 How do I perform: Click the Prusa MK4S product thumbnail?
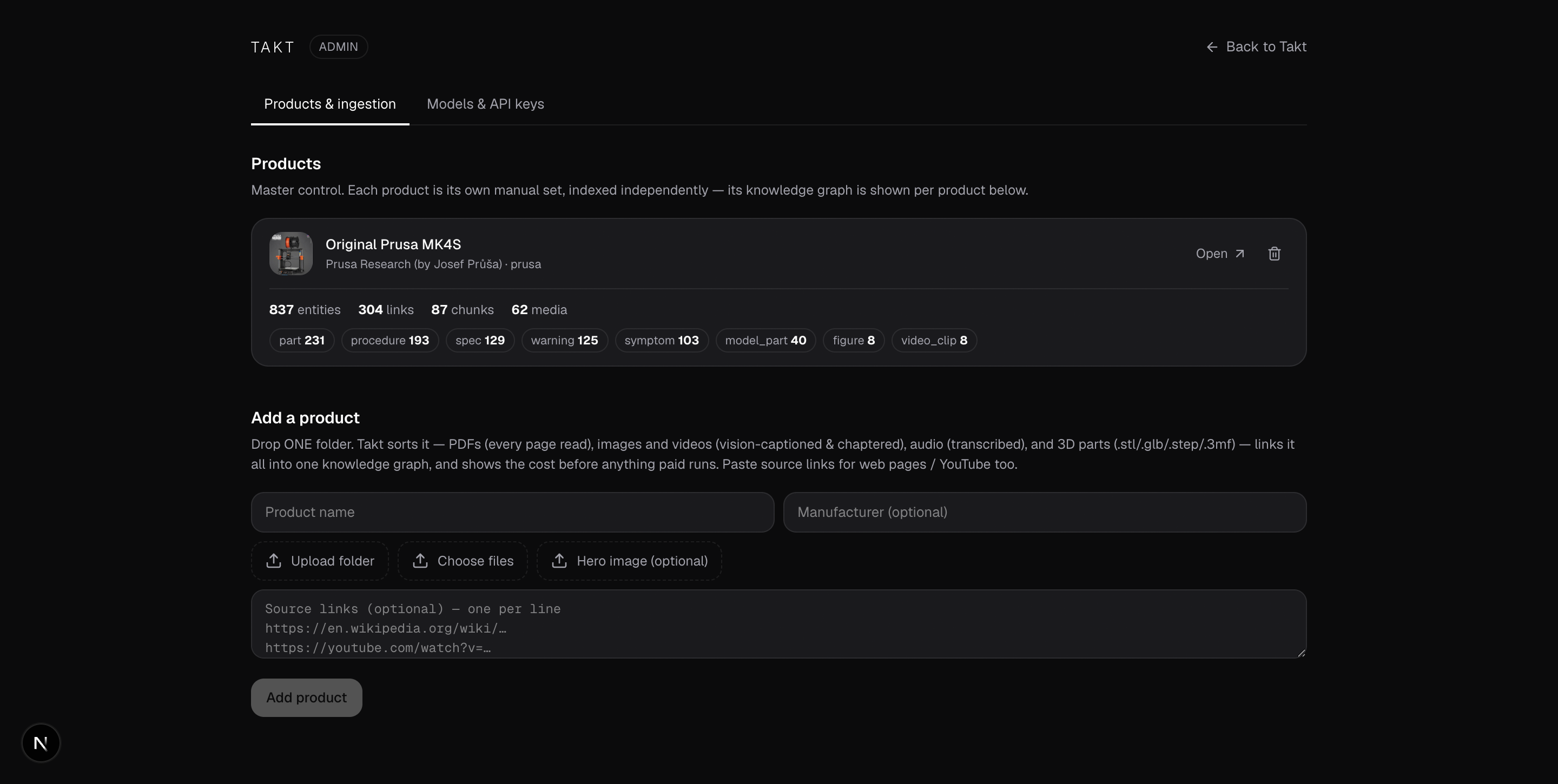click(291, 253)
